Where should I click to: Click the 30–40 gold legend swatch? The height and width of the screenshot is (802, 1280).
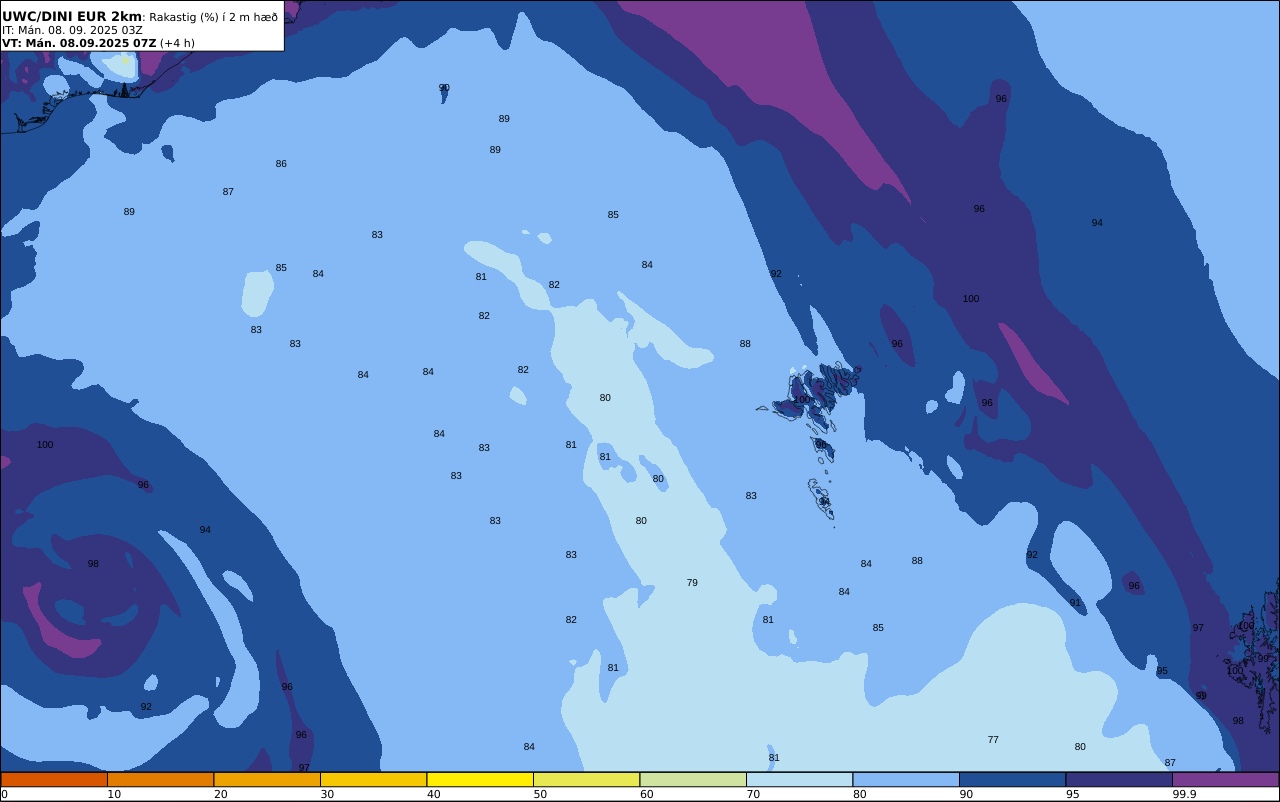click(x=374, y=779)
